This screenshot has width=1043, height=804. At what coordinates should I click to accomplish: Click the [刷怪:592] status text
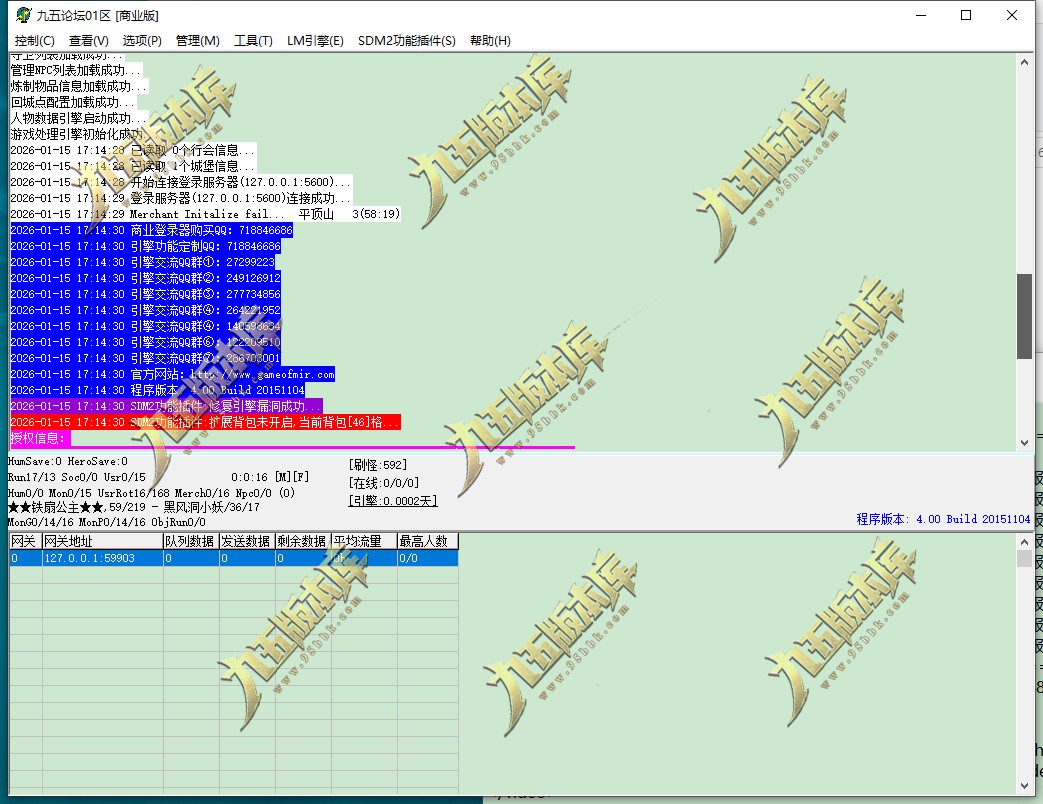pos(377,465)
